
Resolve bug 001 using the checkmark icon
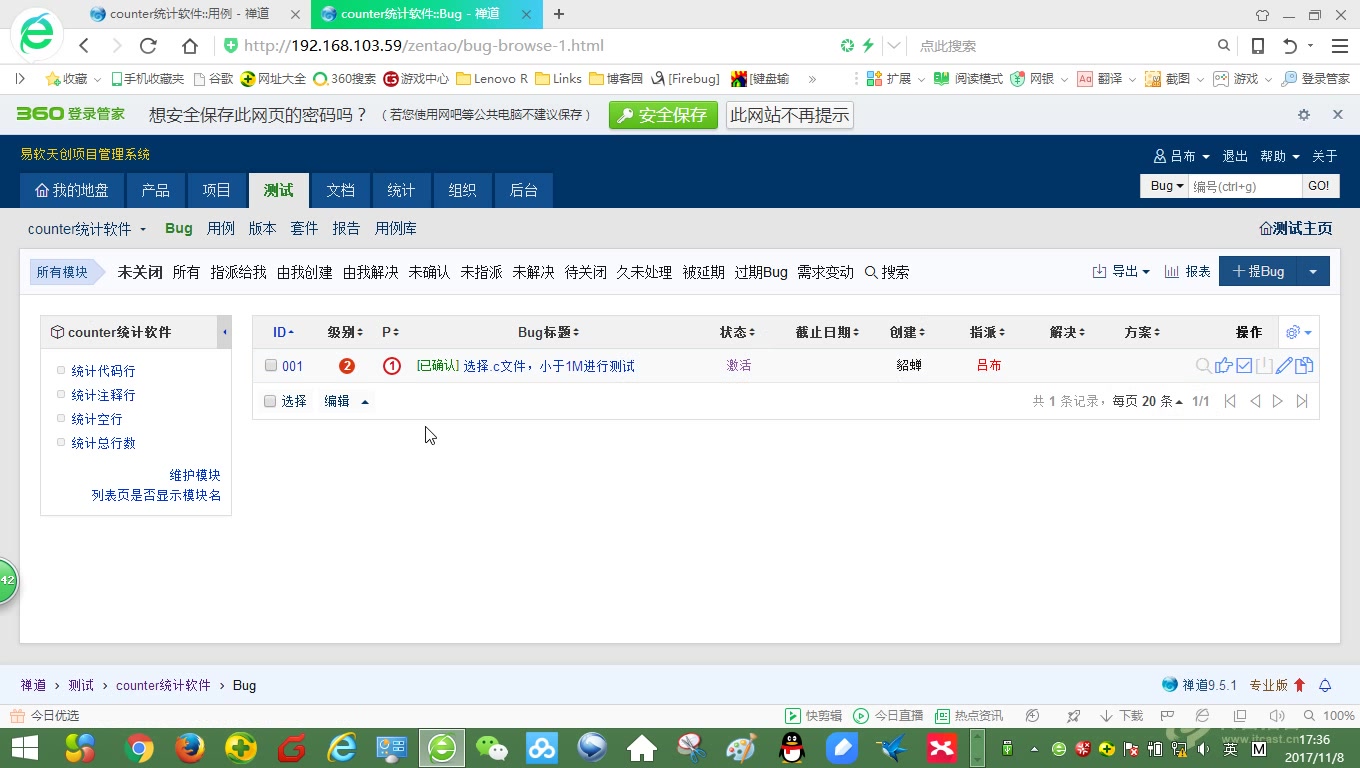pos(1243,366)
